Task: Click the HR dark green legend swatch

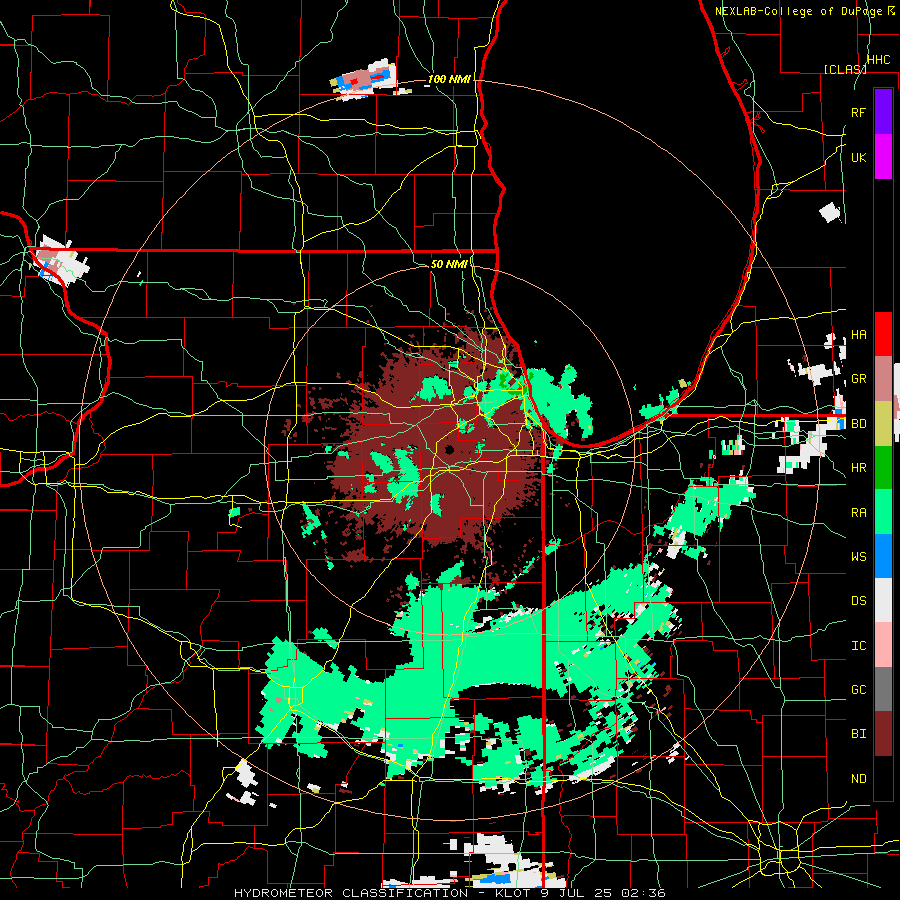Action: click(883, 467)
